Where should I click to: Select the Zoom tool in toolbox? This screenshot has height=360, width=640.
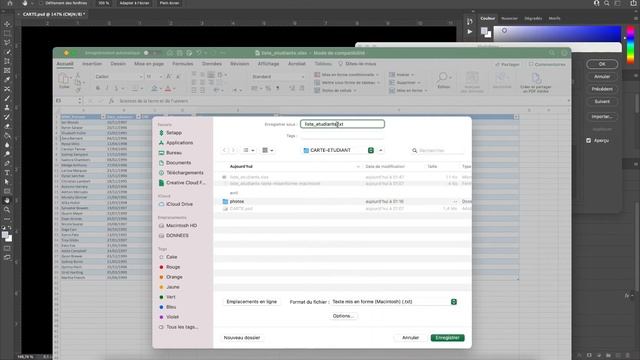7,210
